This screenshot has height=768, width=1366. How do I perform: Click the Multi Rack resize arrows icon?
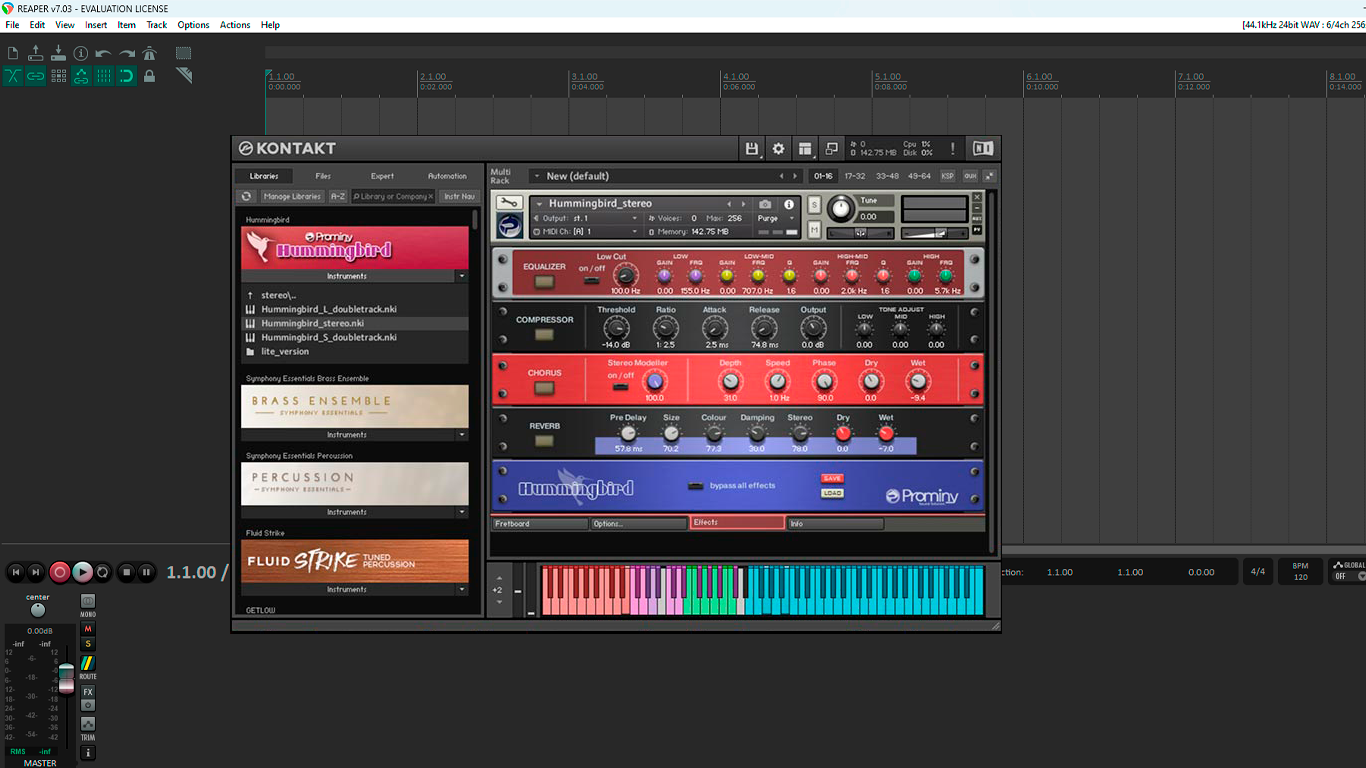(x=990, y=176)
